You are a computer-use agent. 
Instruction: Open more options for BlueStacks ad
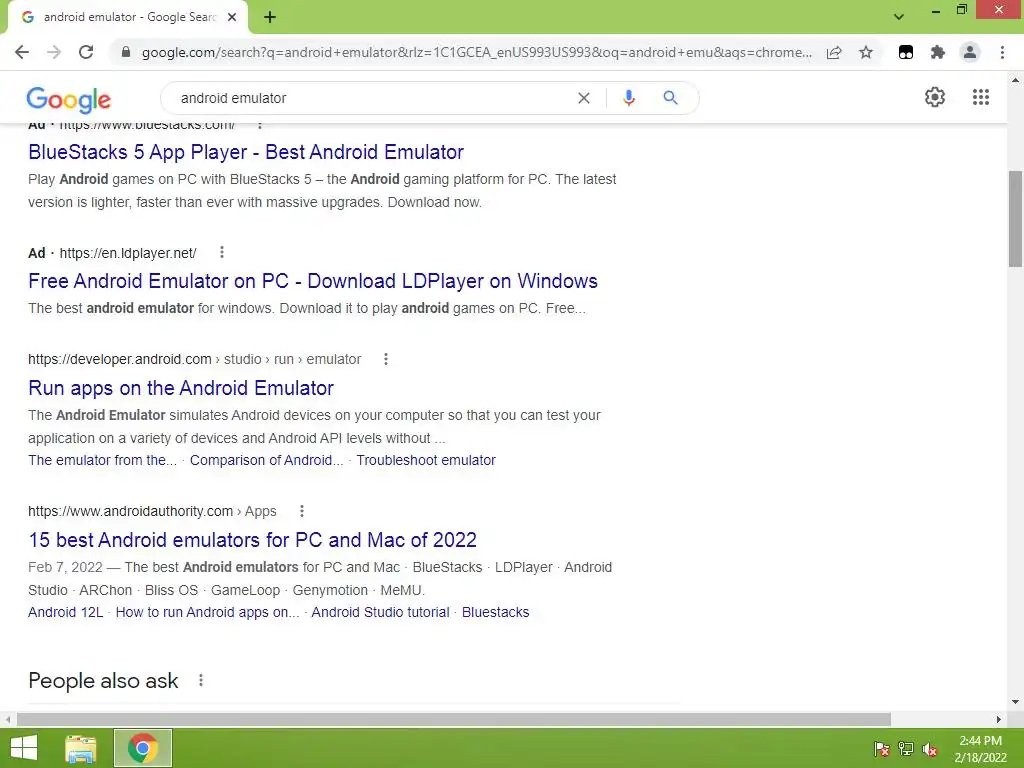pyautogui.click(x=260, y=124)
